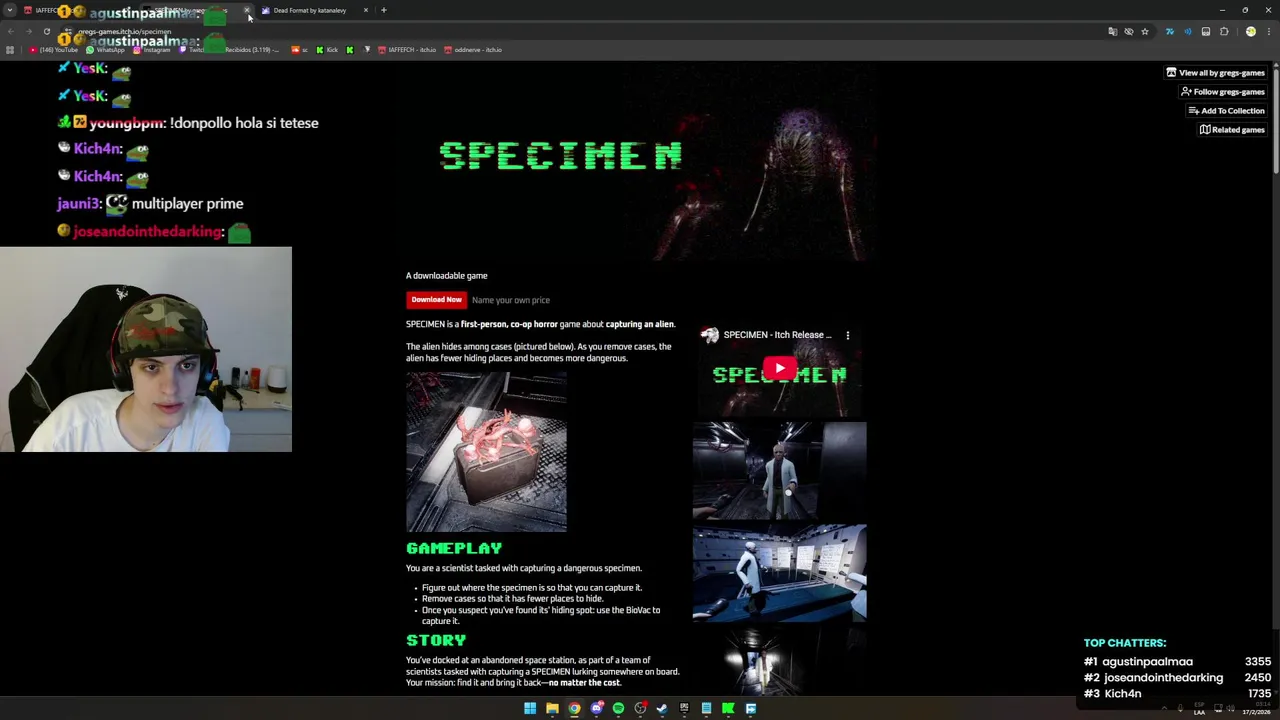Viewport: 1280px width, 720px height.
Task: Close the active SPECIMEN tab
Action: tap(247, 10)
